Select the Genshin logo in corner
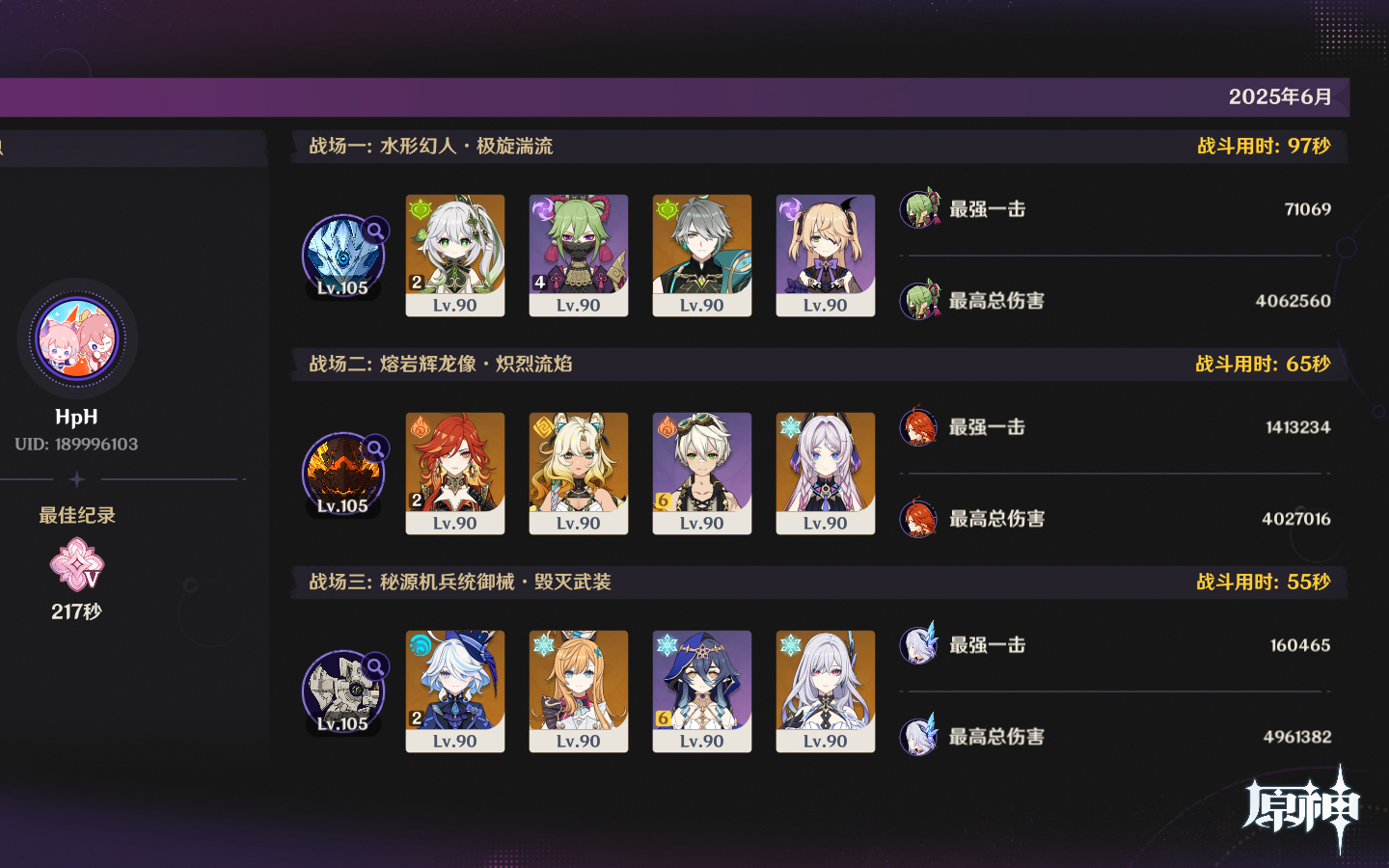This screenshot has height=868, width=1389. click(x=1302, y=809)
